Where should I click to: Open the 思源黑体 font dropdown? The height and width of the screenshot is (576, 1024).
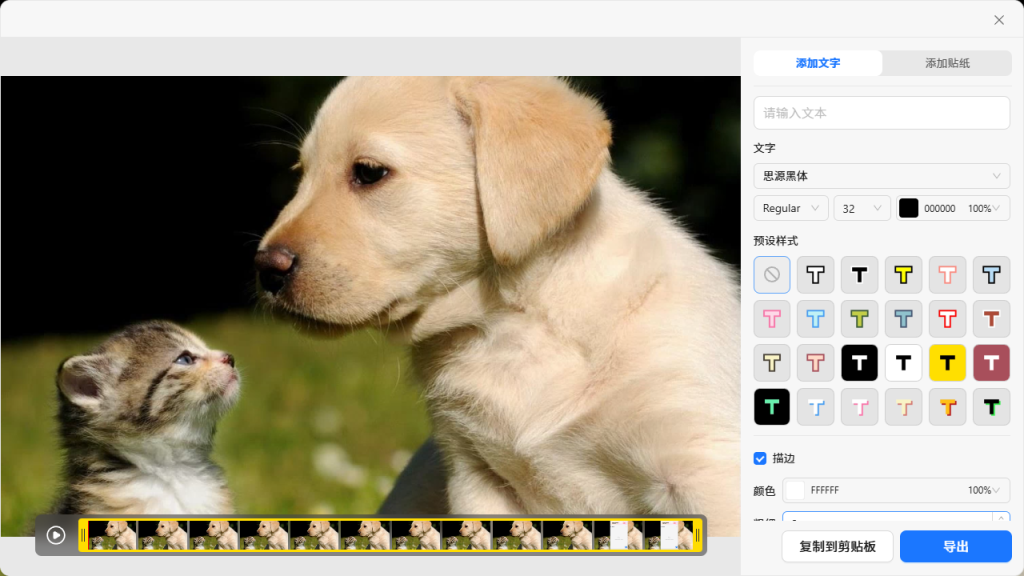[881, 176]
